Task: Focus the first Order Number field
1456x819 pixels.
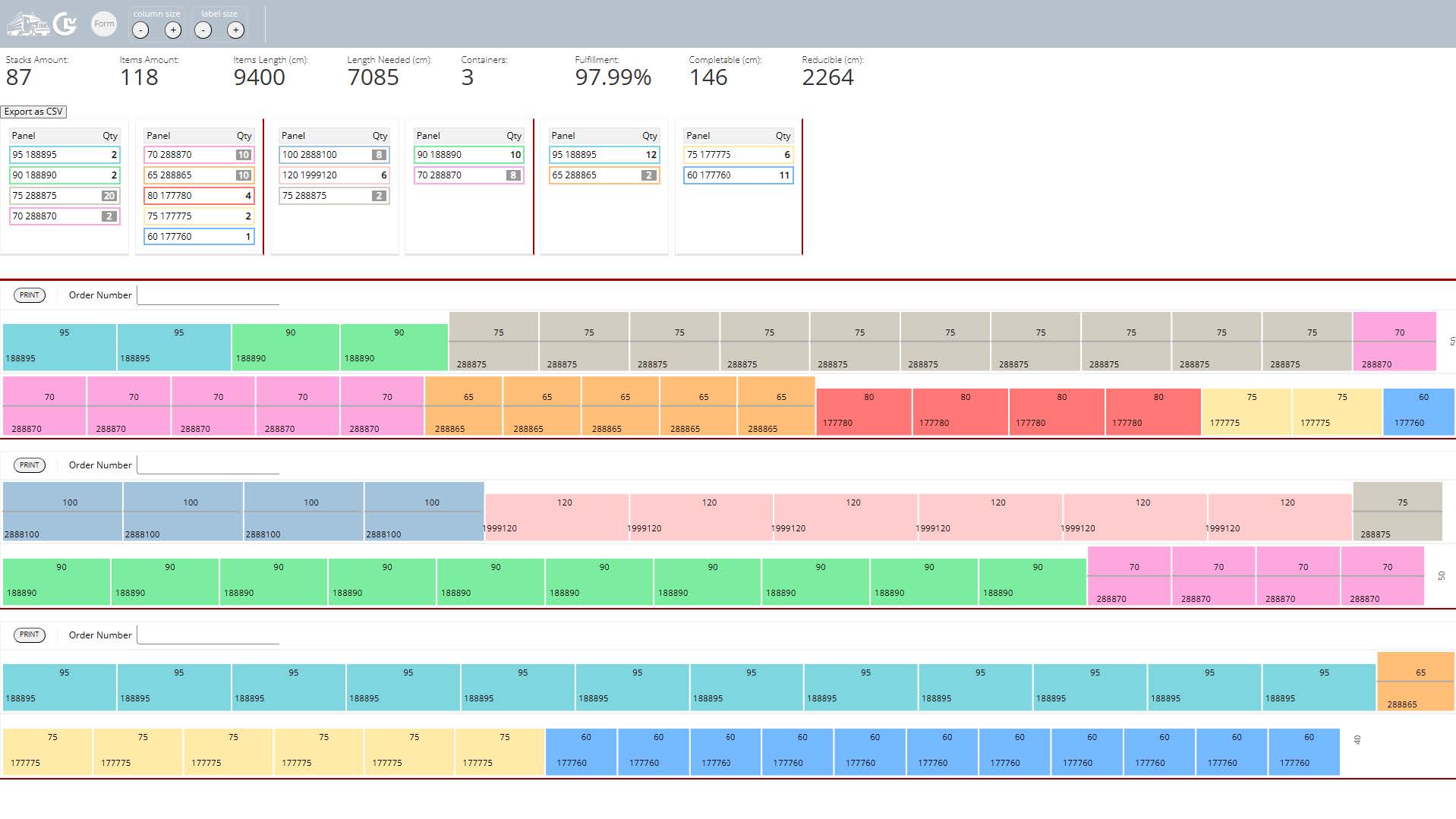Action: (208, 295)
